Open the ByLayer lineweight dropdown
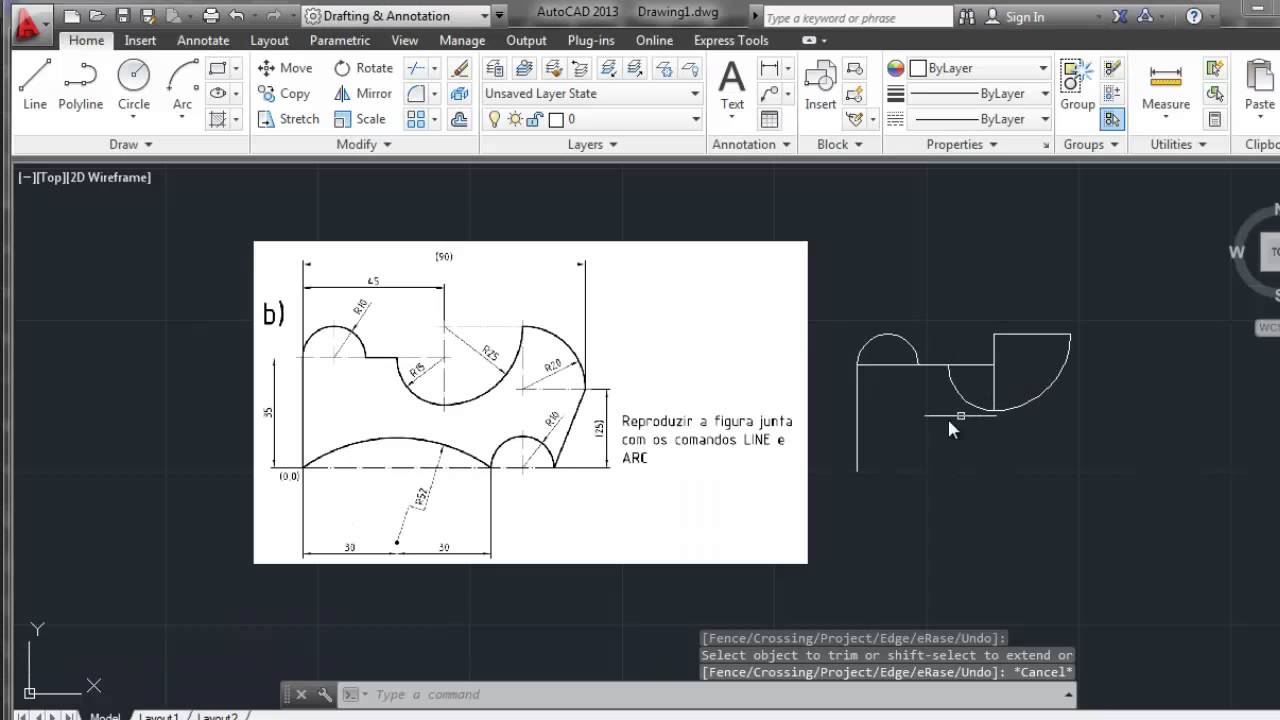Image resolution: width=1280 pixels, height=720 pixels. click(x=978, y=93)
